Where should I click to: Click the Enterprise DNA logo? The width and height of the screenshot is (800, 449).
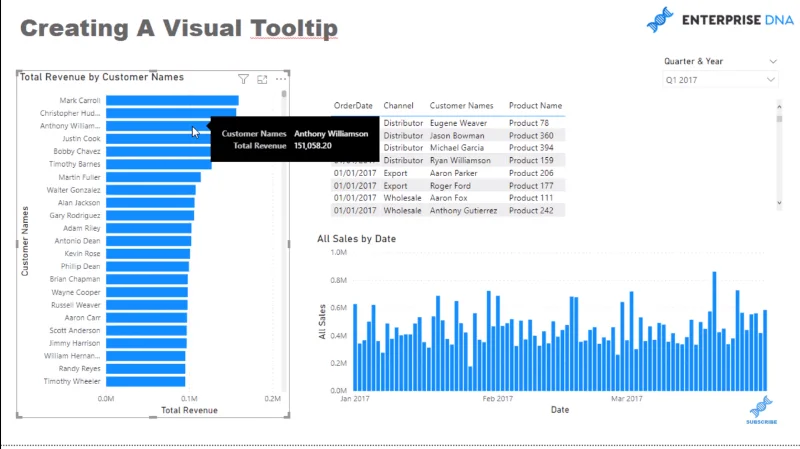tap(720, 20)
